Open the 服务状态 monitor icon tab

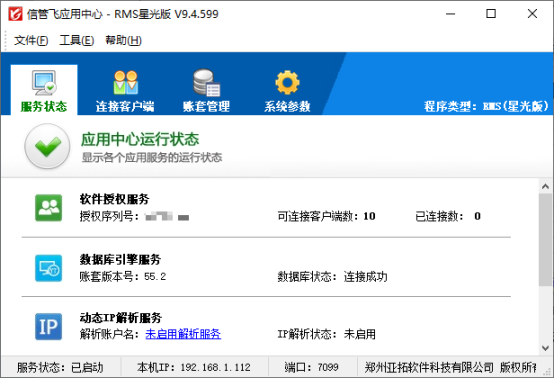(44, 83)
